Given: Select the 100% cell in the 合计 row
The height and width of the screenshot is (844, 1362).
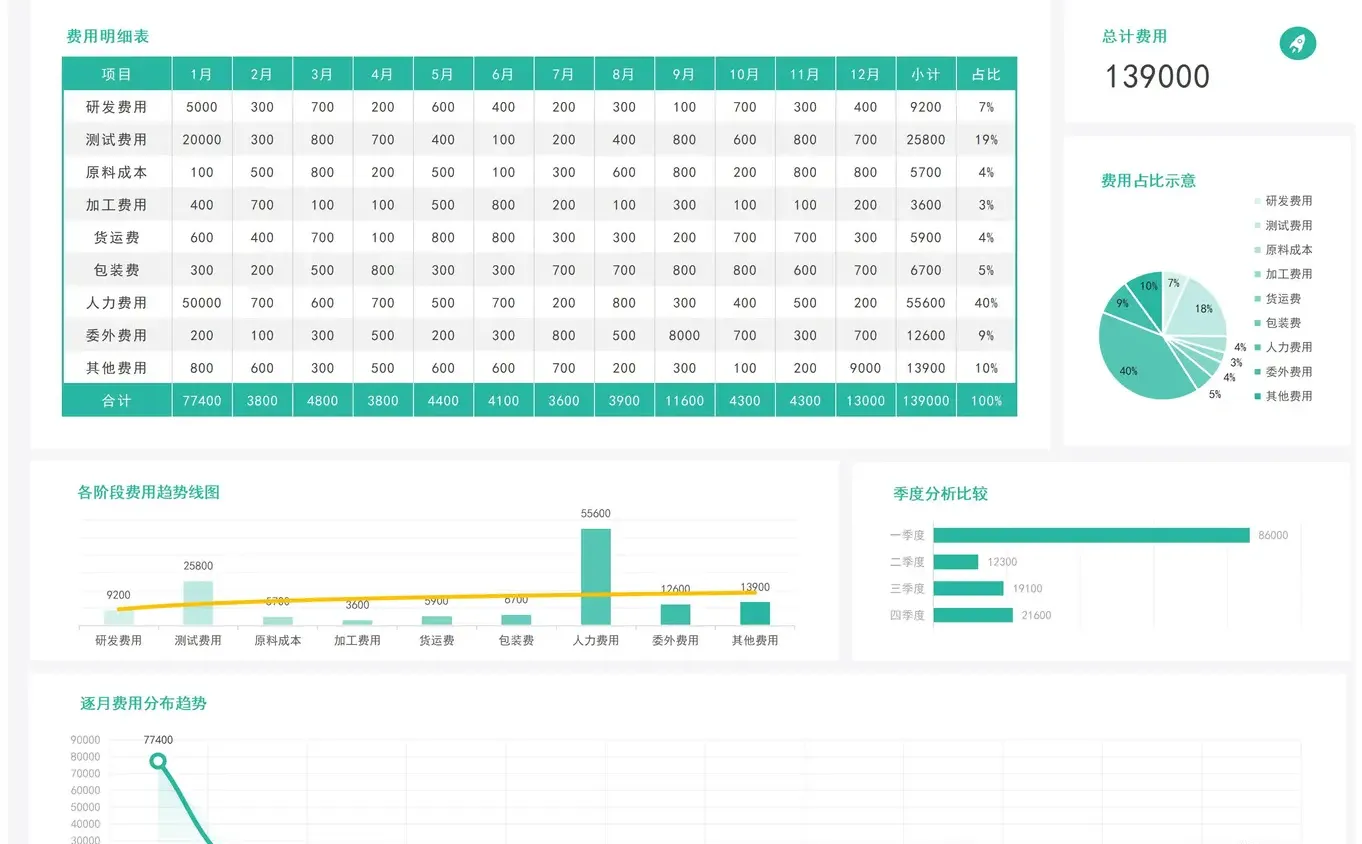Looking at the screenshot, I should [x=986, y=401].
